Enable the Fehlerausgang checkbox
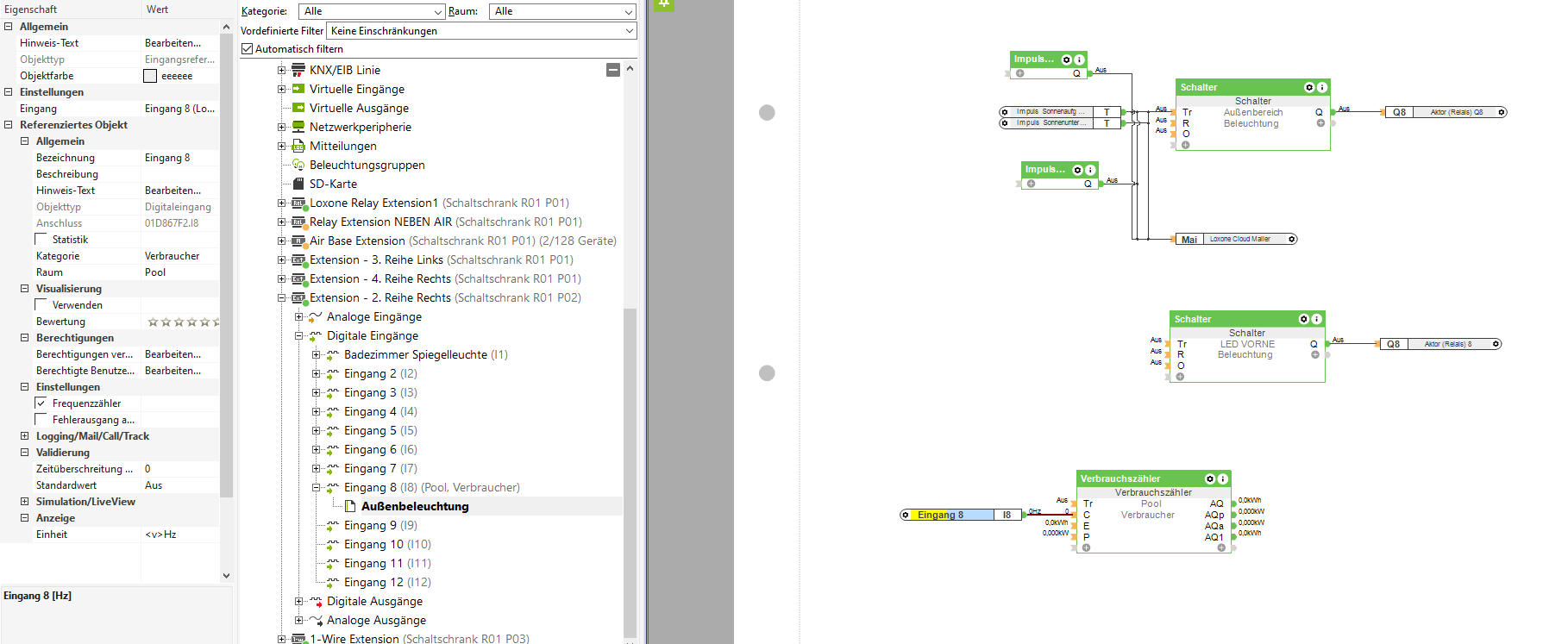1568x644 pixels. coord(41,420)
